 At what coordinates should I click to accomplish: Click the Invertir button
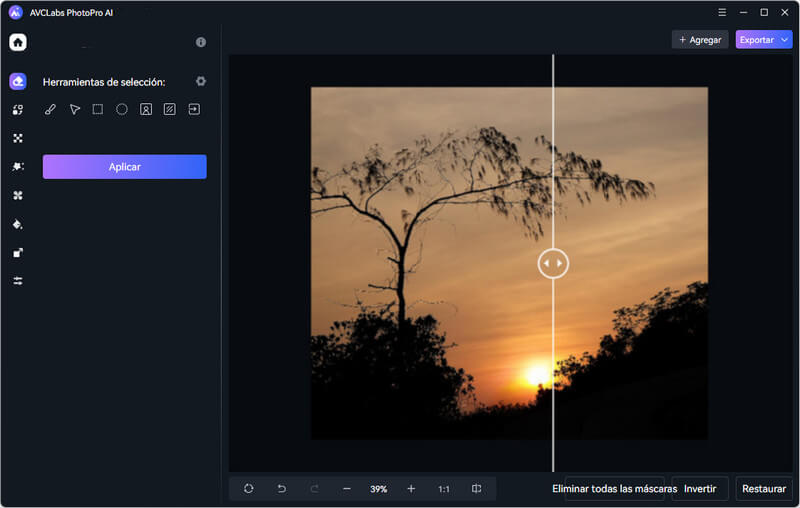click(700, 489)
